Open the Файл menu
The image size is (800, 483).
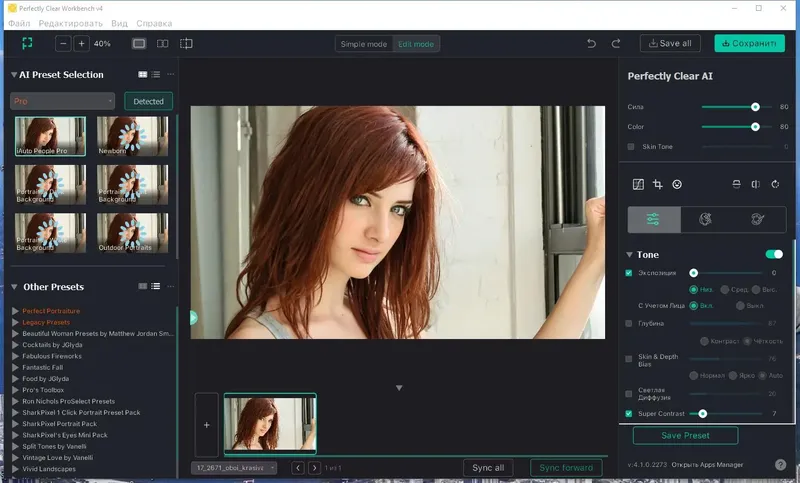point(19,22)
